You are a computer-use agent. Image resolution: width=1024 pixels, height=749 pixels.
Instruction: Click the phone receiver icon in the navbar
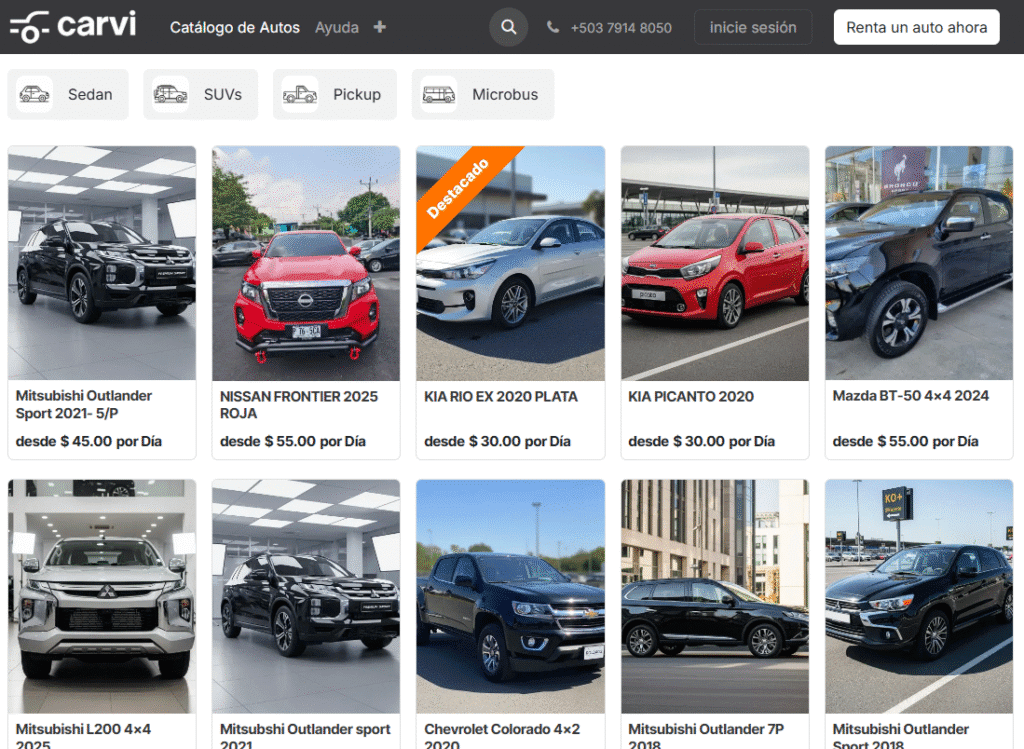[553, 28]
